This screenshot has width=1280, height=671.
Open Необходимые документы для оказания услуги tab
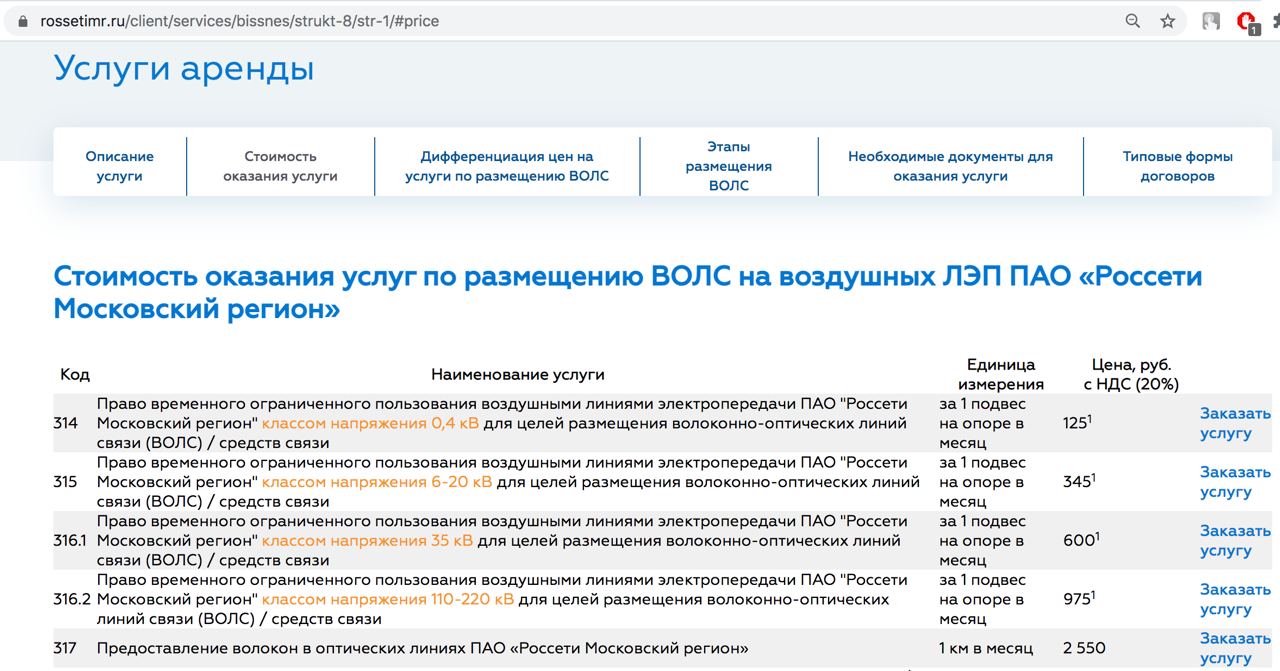950,166
